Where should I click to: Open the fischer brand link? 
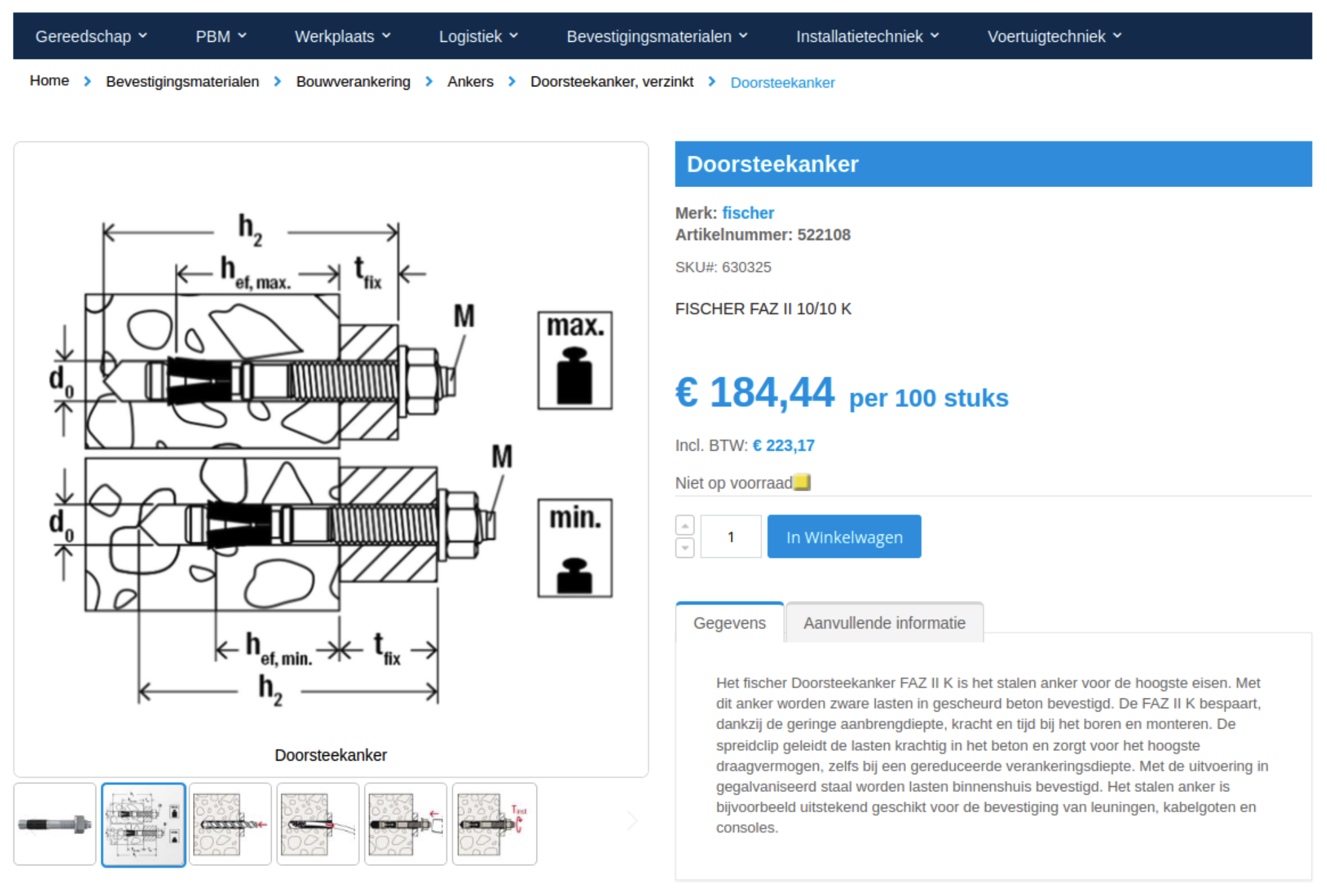[x=748, y=213]
